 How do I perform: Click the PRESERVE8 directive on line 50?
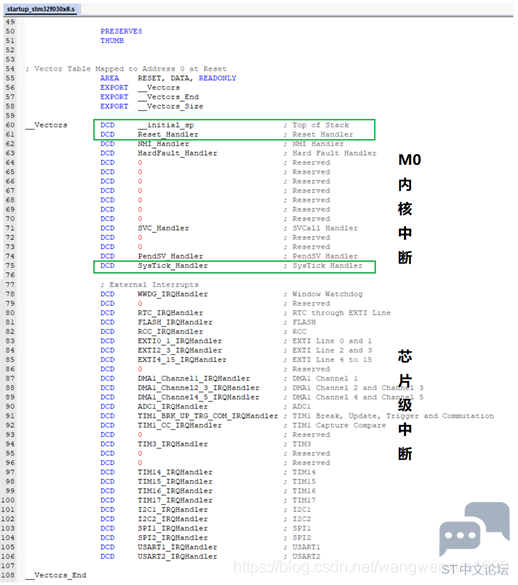point(121,31)
